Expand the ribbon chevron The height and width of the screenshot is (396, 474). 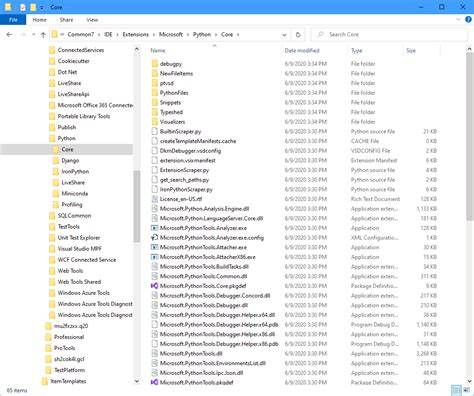(x=458, y=20)
